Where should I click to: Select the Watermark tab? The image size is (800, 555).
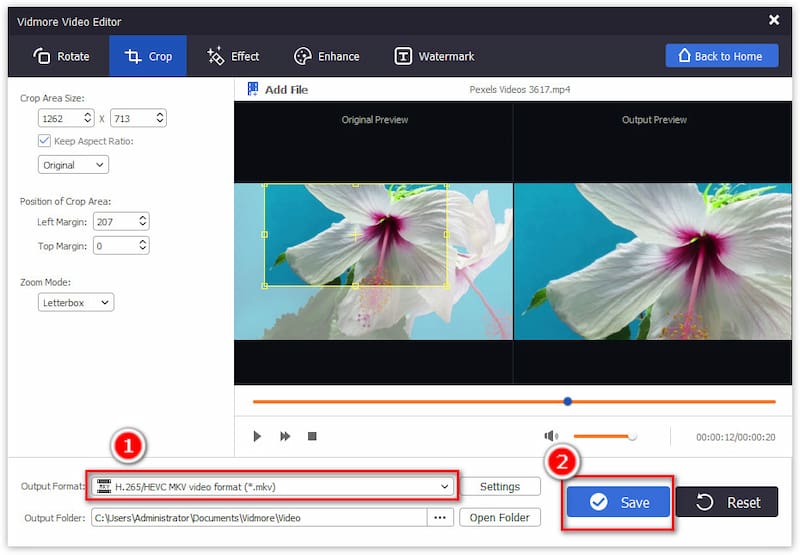click(434, 56)
